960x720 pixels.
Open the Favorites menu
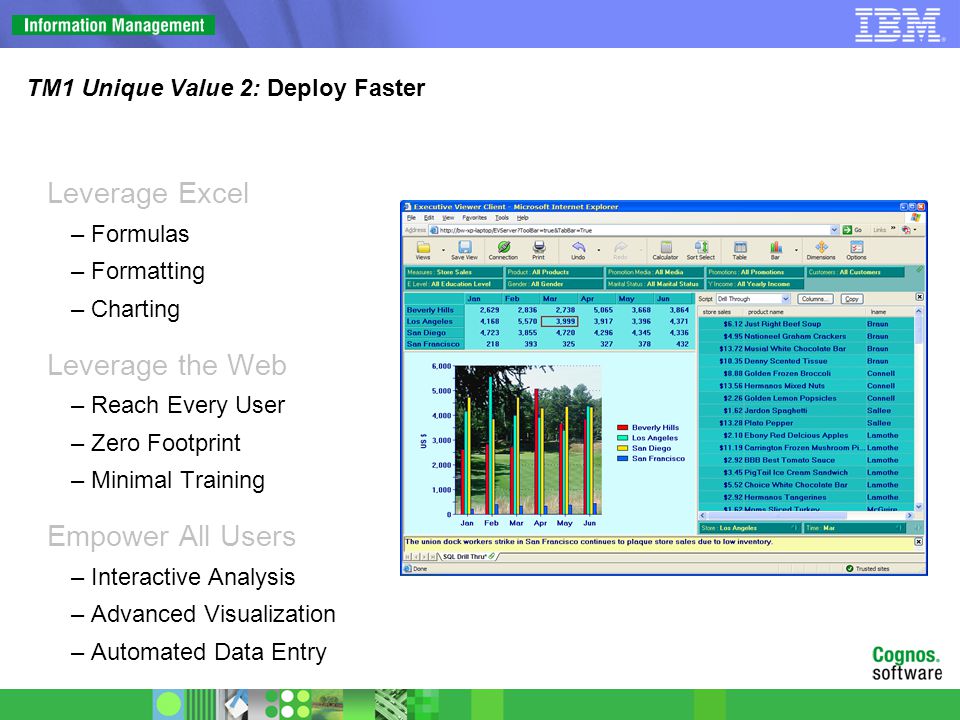[x=474, y=218]
